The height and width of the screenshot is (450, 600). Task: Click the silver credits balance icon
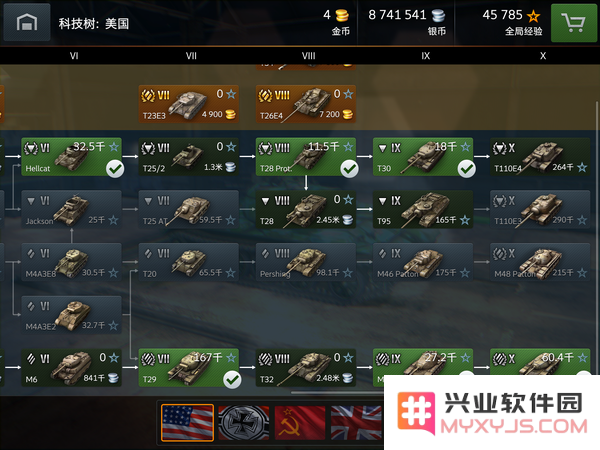pyautogui.click(x=438, y=16)
